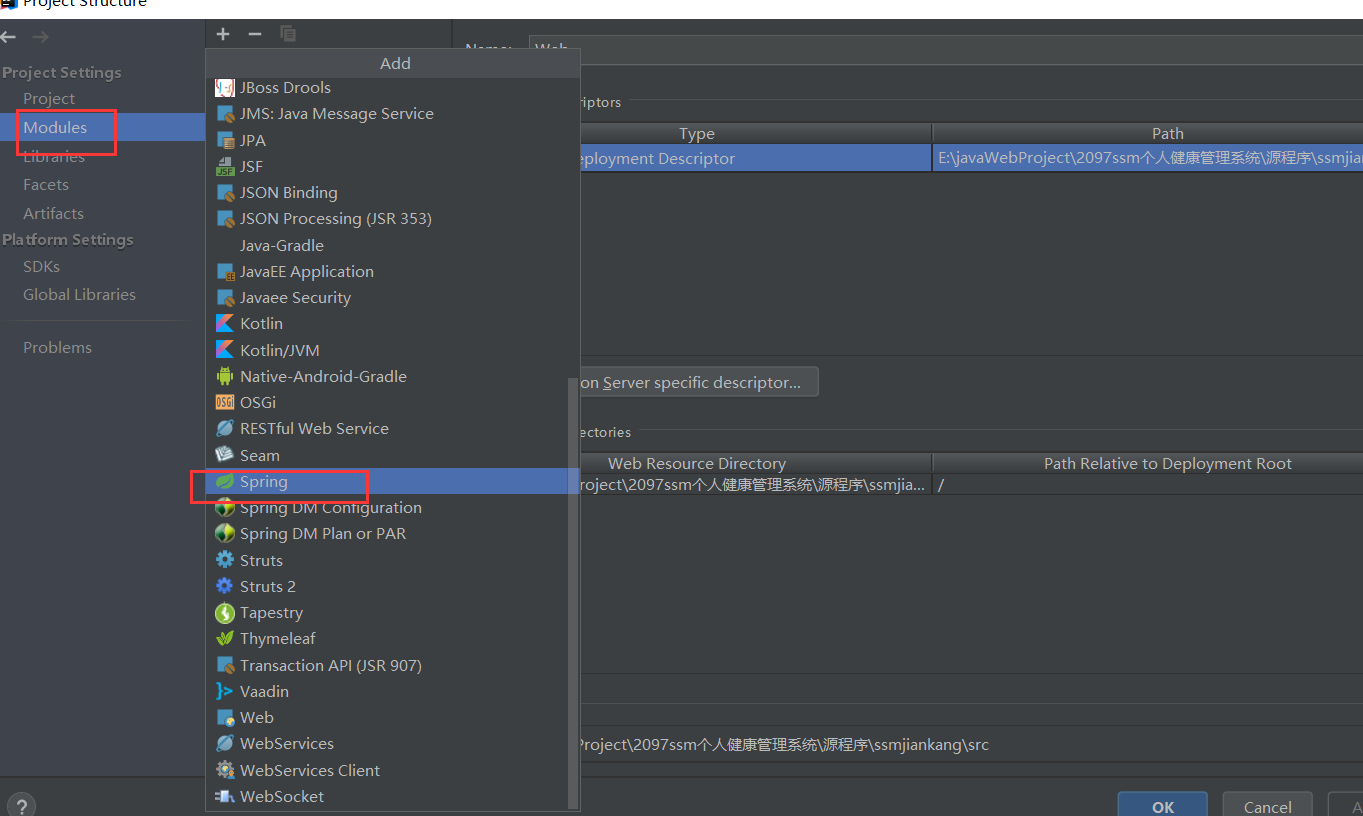Click the JBoss Drools icon
1363x816 pixels.
pos(225,88)
